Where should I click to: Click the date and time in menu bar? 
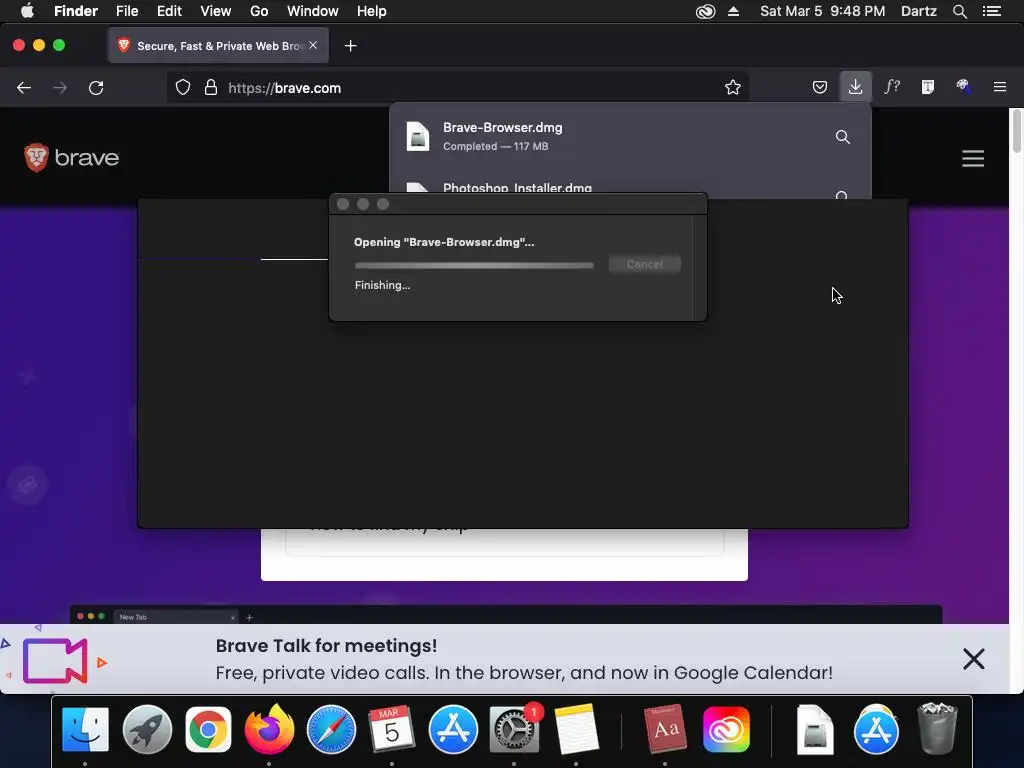[822, 11]
